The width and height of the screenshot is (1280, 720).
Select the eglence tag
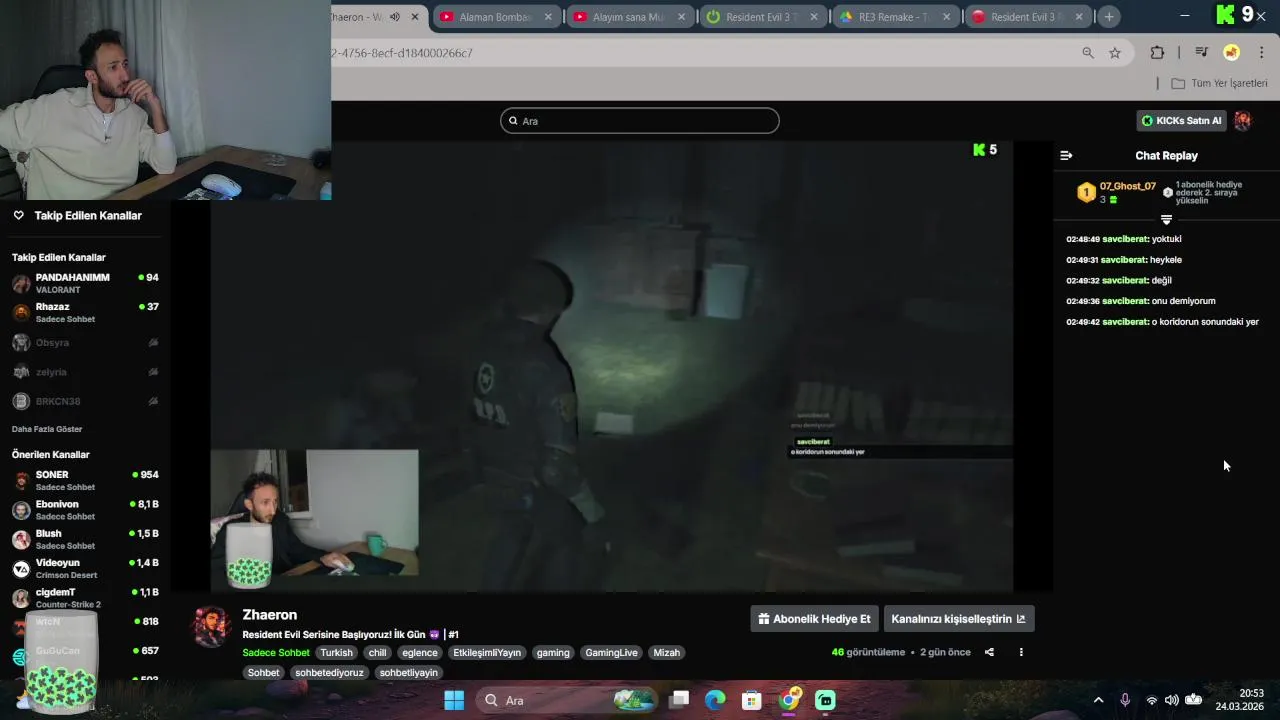[x=420, y=653]
